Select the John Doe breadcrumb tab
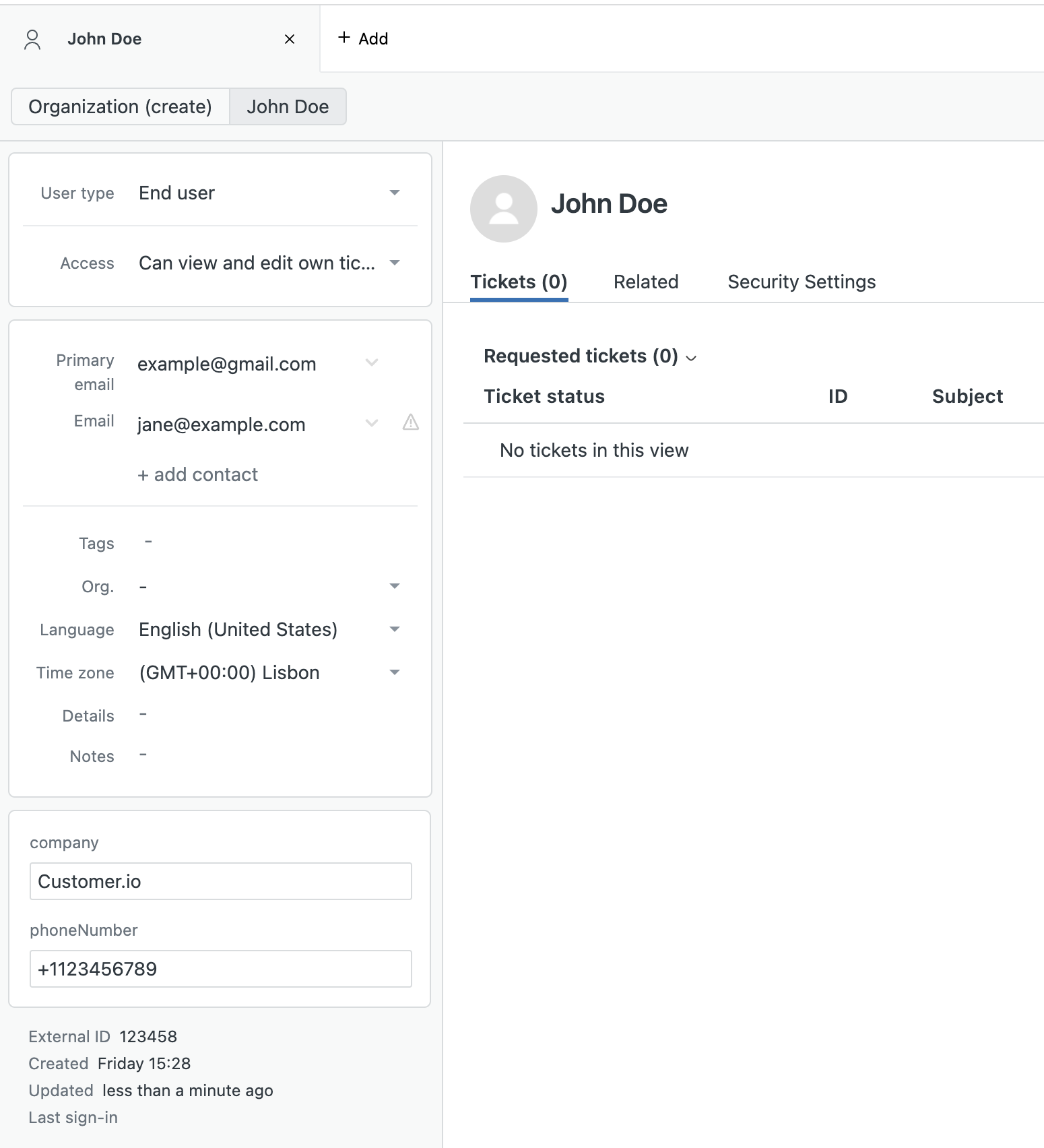Viewport: 1044px width, 1148px height. click(288, 106)
